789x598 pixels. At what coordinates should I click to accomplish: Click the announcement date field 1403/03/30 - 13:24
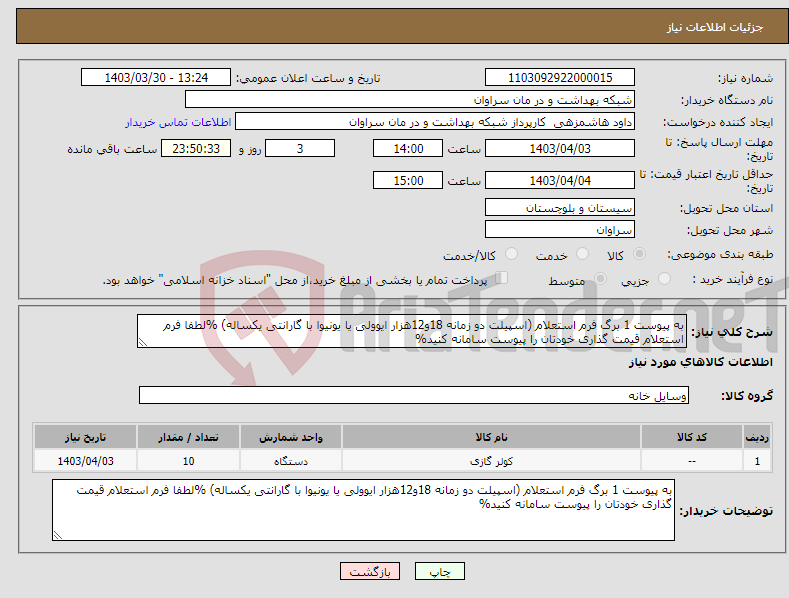[156, 78]
